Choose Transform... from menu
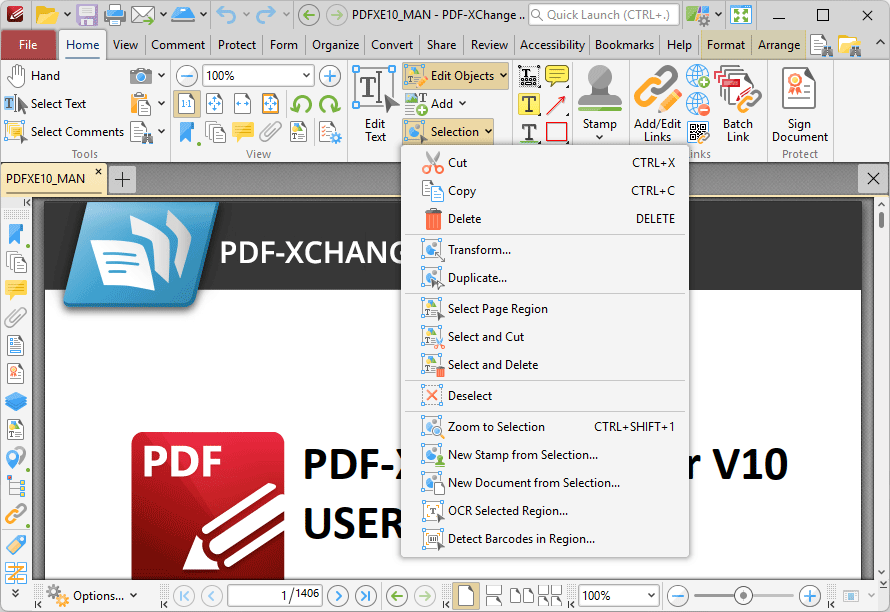The image size is (890, 612). coord(545,250)
